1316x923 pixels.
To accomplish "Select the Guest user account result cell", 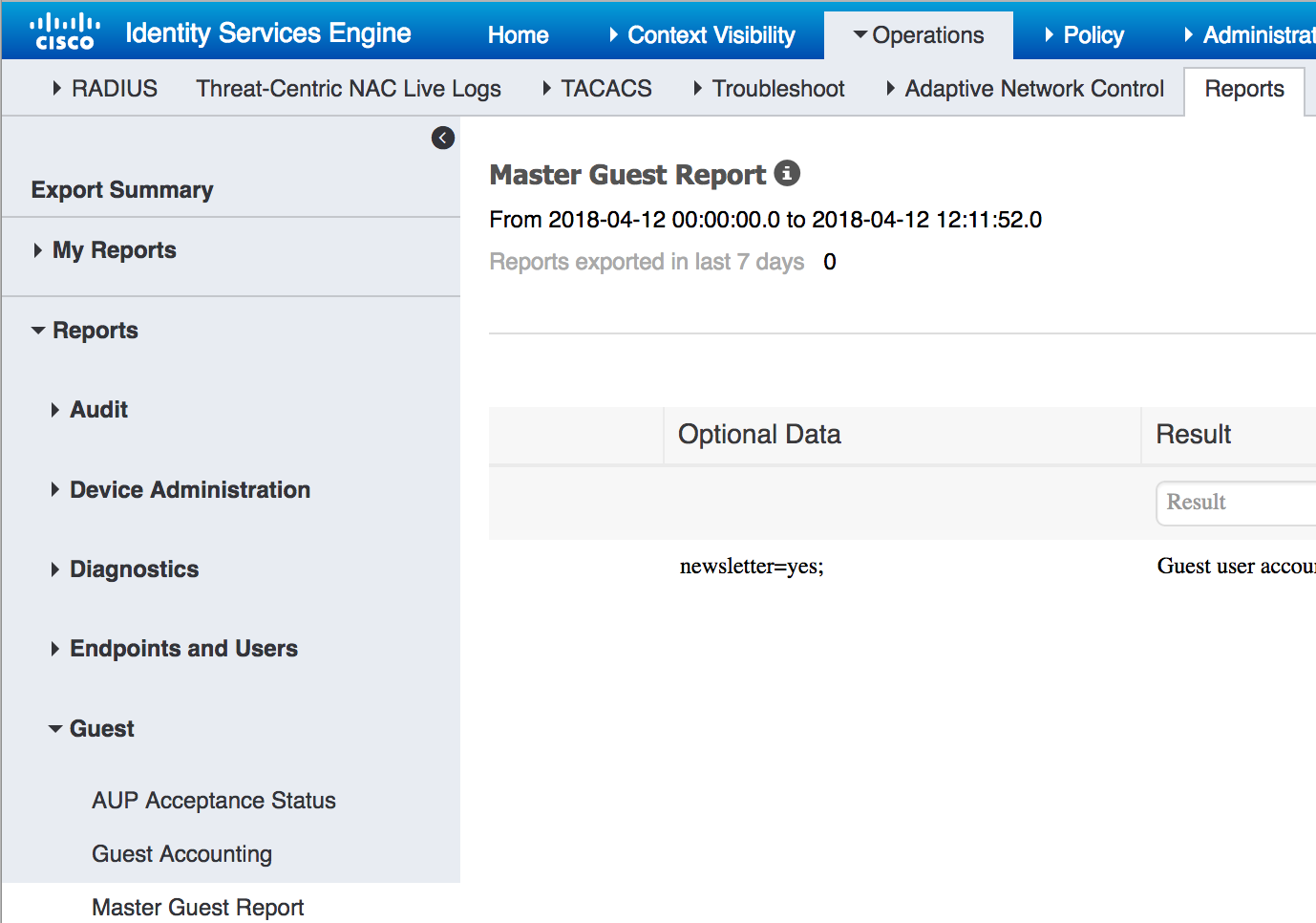I will click(x=1237, y=567).
